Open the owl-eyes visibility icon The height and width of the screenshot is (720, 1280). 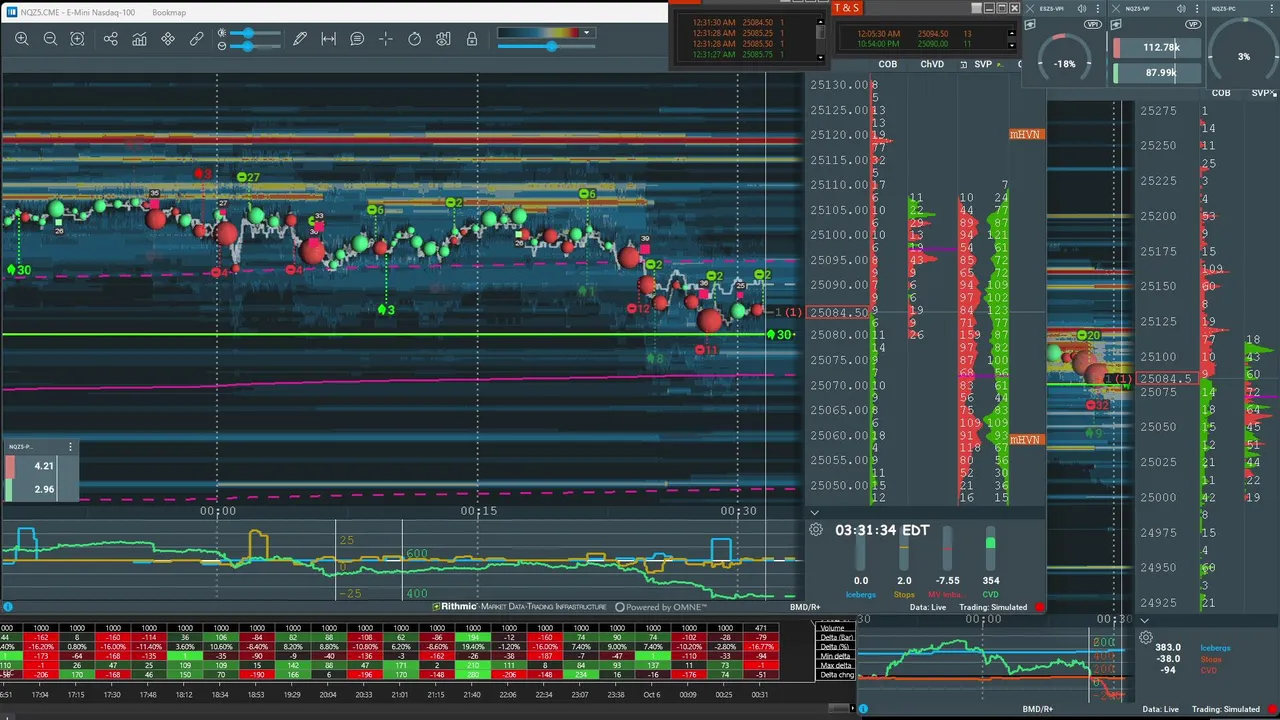pyautogui.click(x=443, y=39)
